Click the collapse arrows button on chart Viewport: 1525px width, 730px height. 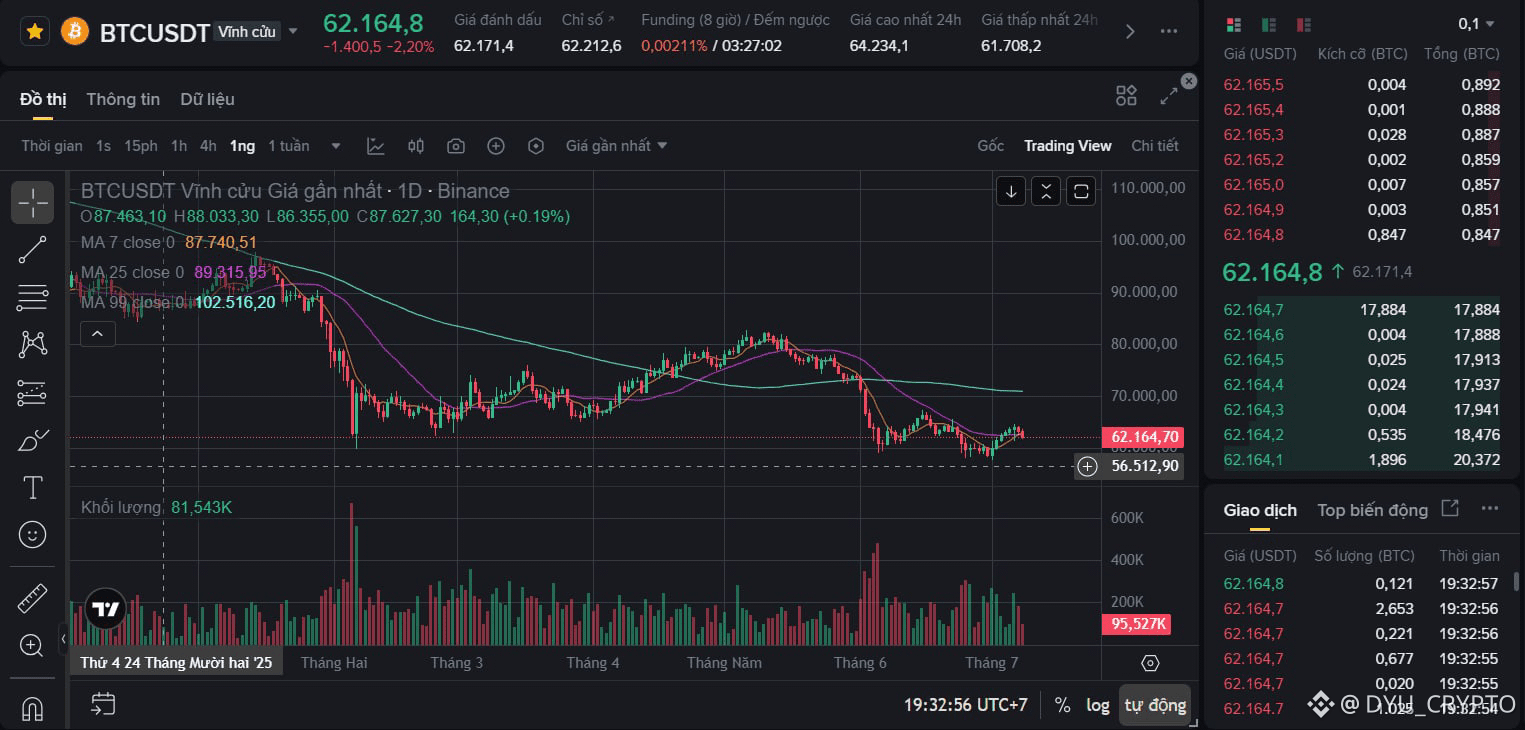1046,191
